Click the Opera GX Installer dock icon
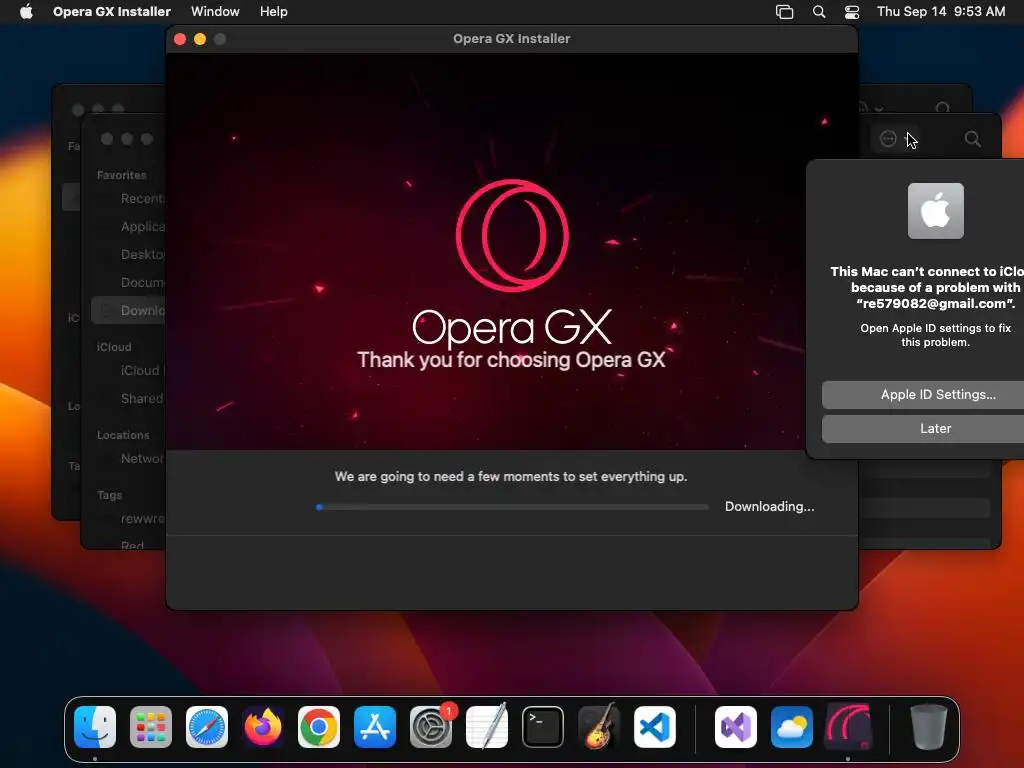The width and height of the screenshot is (1024, 768). coord(848,727)
